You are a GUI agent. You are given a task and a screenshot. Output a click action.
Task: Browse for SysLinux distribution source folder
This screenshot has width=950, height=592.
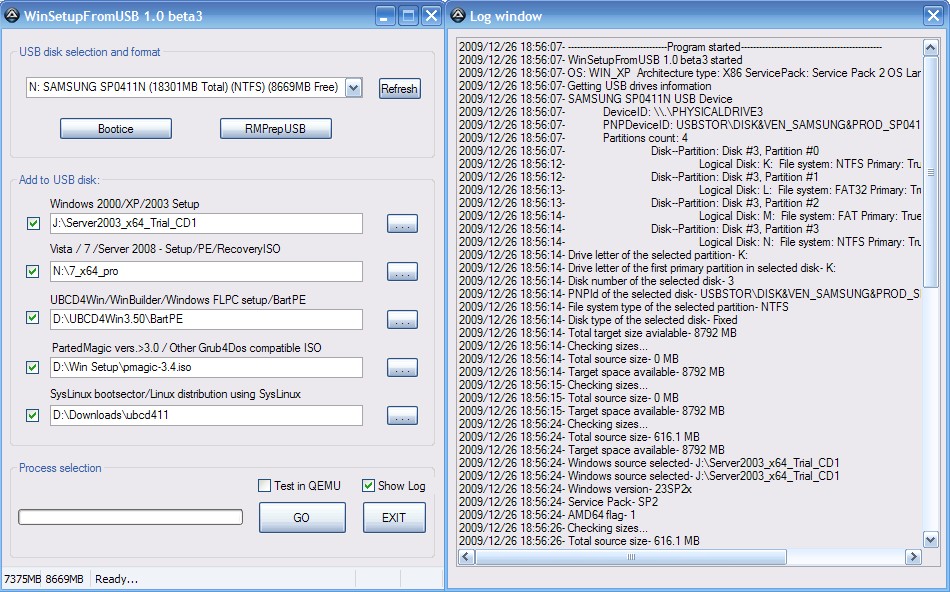pos(402,415)
